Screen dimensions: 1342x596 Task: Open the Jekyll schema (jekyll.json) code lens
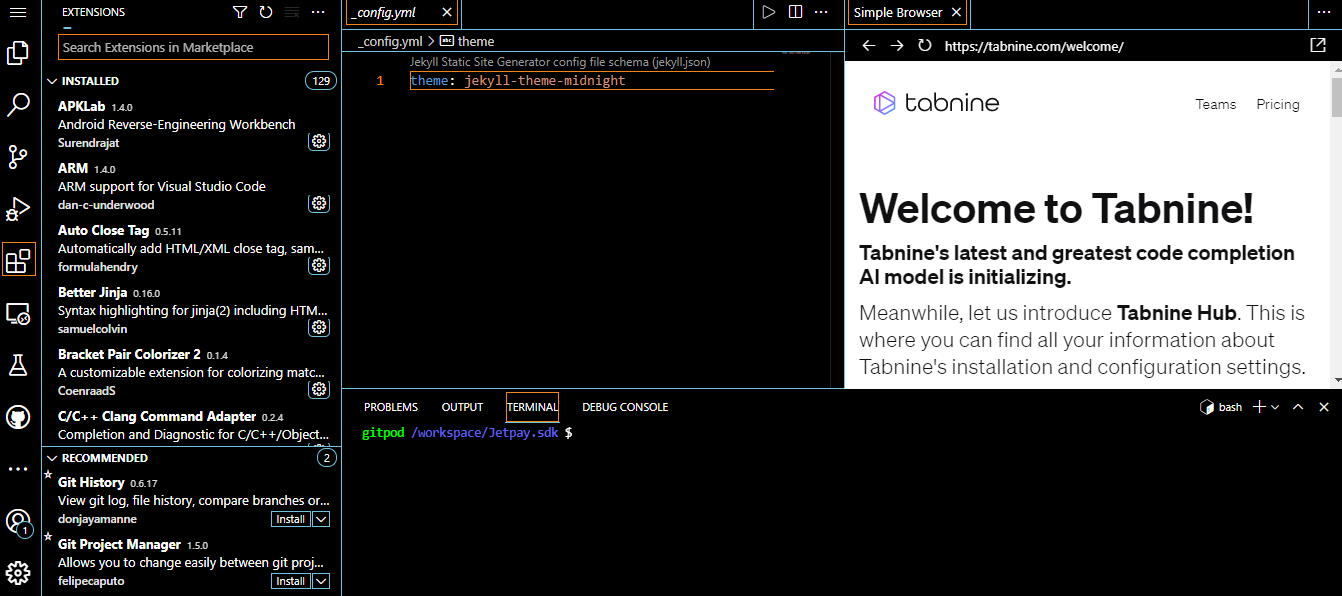(x=560, y=62)
